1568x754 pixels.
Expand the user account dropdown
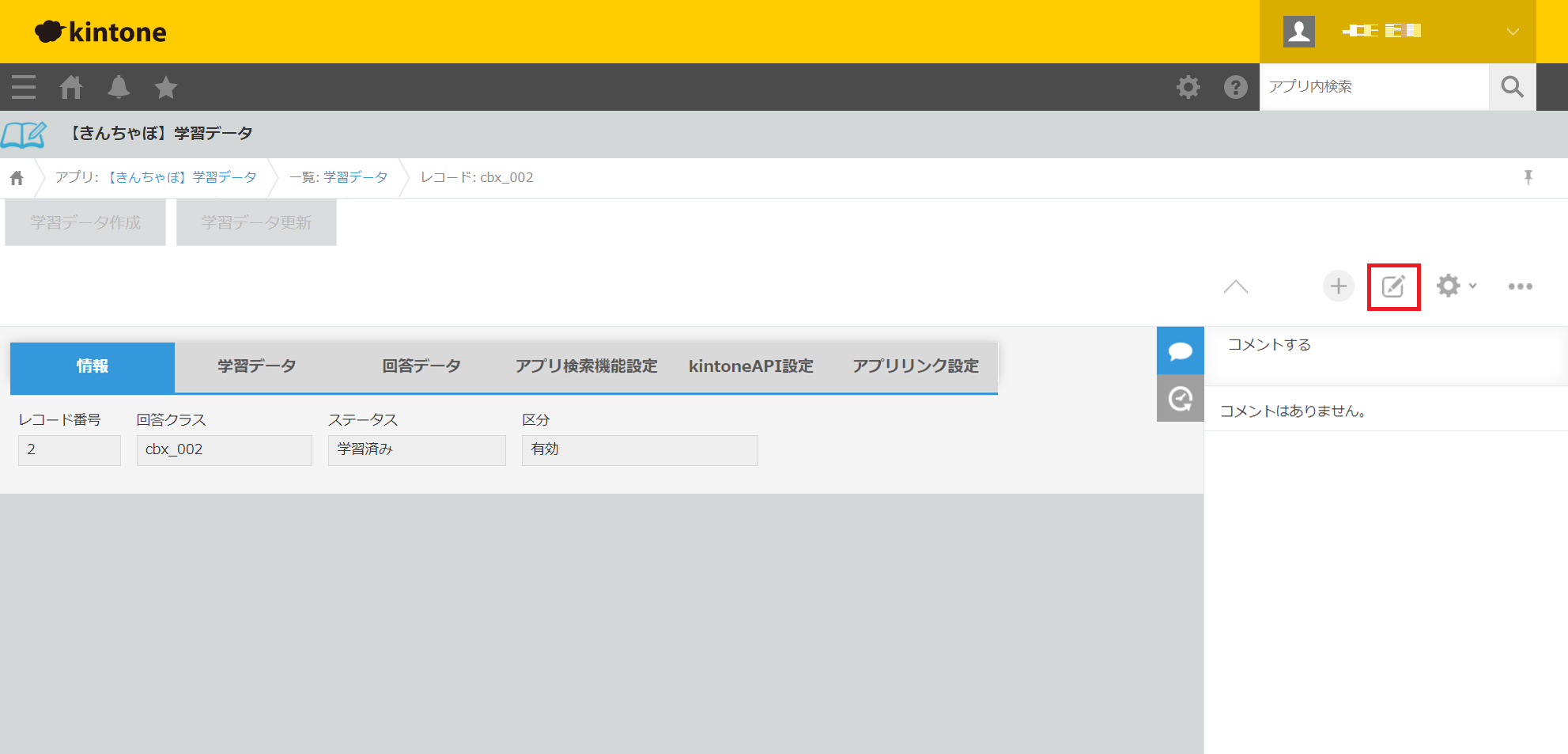[x=1512, y=32]
